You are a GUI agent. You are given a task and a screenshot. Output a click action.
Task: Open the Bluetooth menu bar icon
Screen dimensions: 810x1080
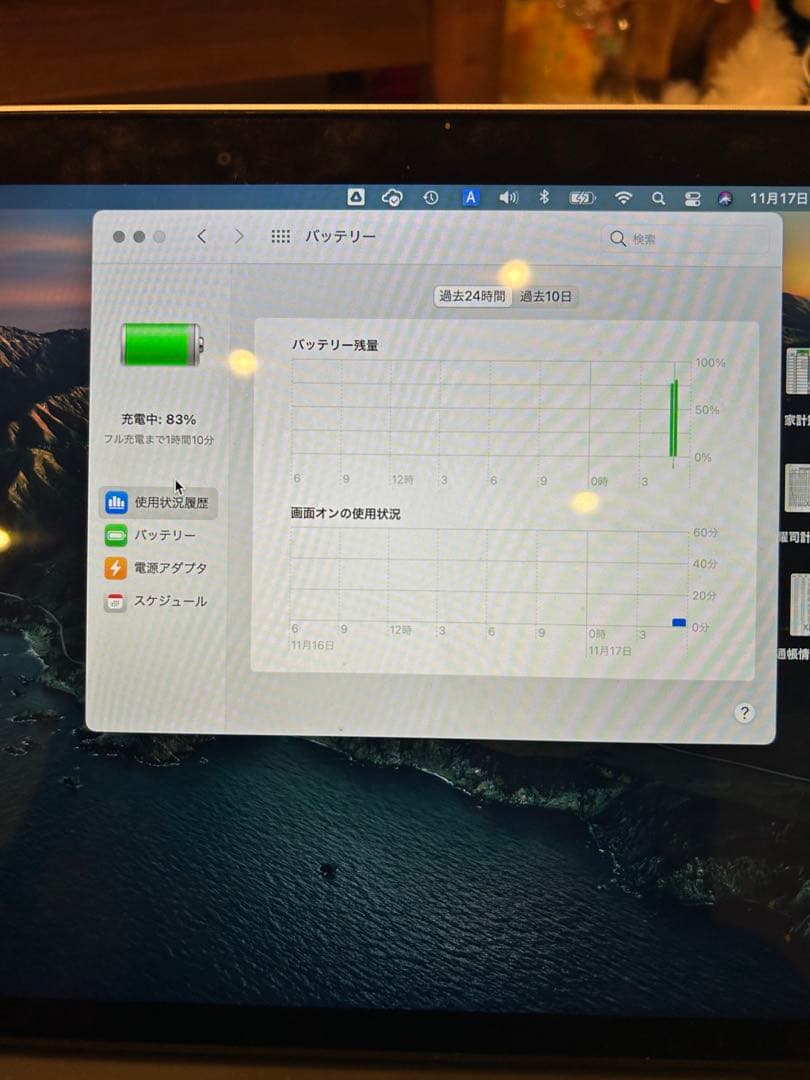544,198
